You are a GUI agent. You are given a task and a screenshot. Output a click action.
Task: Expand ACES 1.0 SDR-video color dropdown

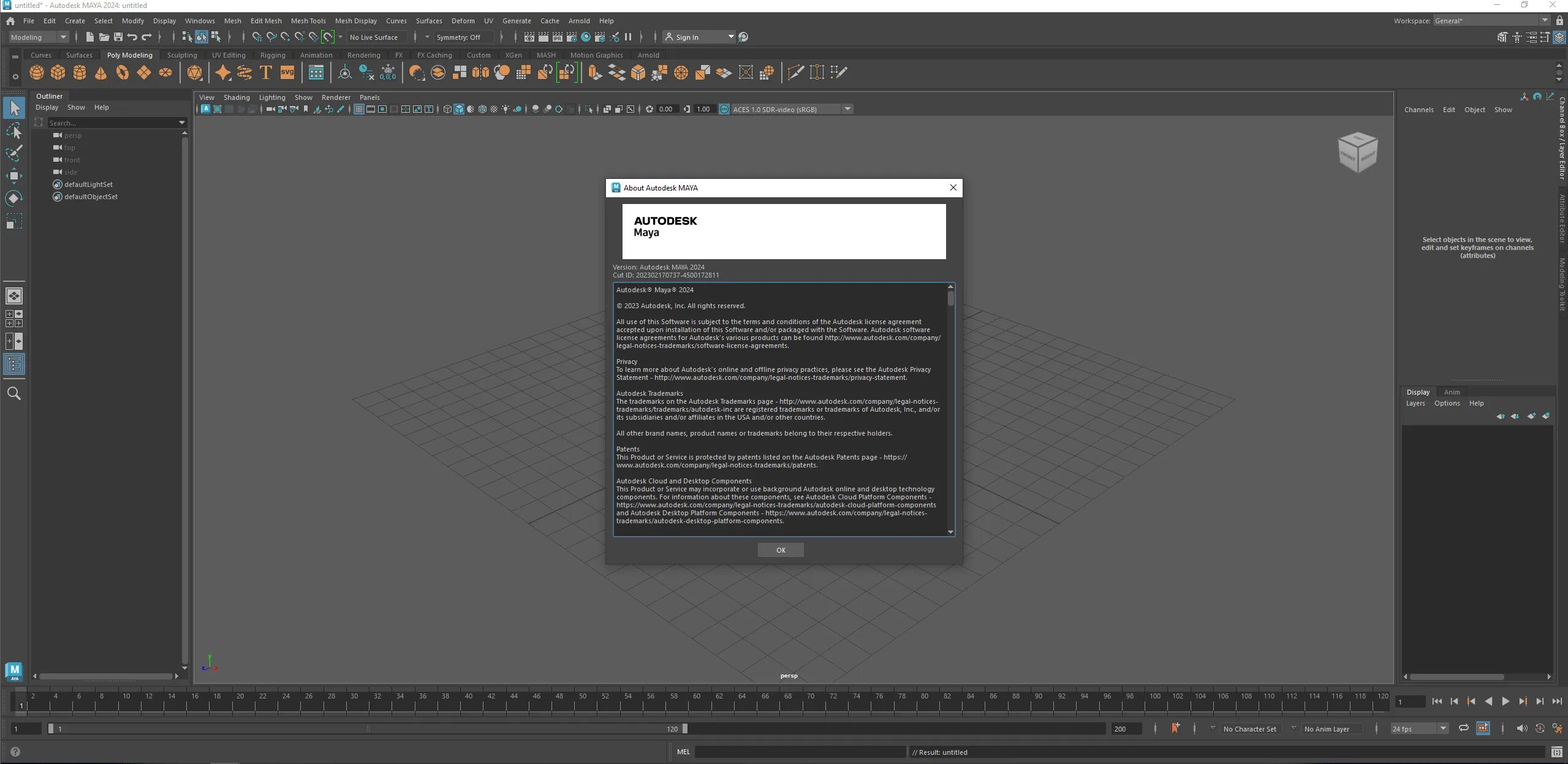pos(847,109)
